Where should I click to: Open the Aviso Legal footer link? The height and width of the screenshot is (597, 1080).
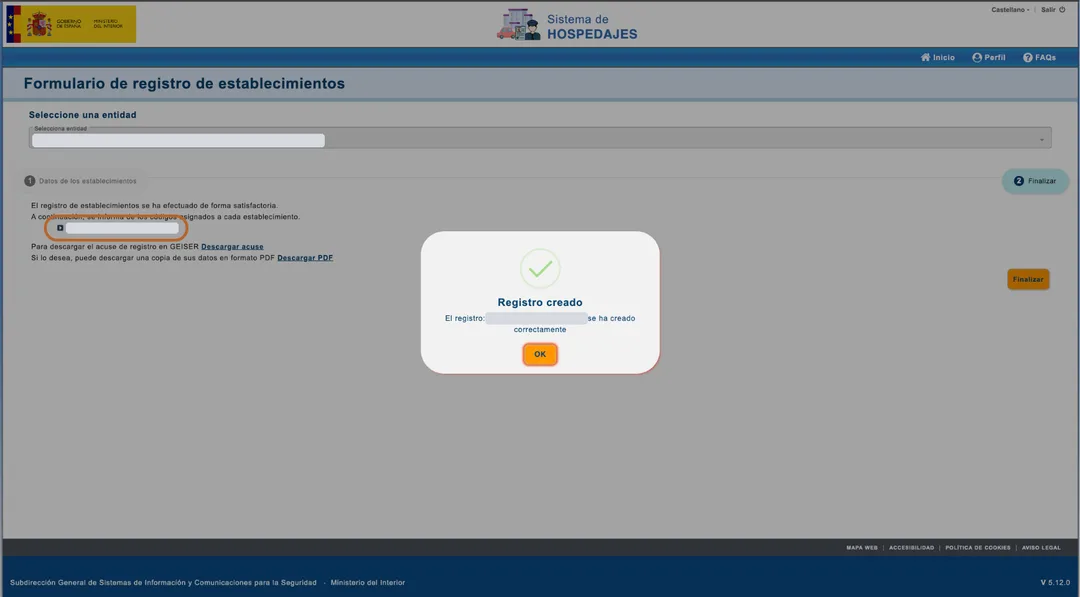[1041, 547]
